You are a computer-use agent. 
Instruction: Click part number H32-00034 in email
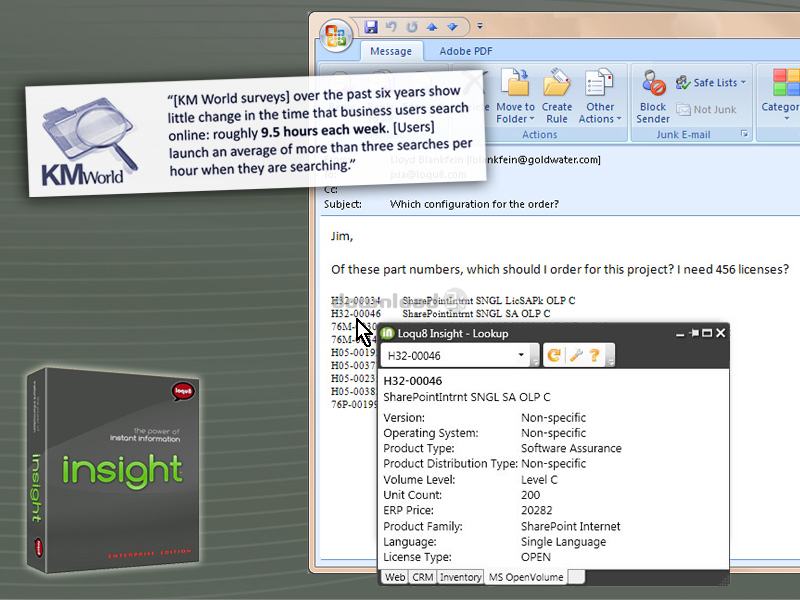(x=356, y=301)
